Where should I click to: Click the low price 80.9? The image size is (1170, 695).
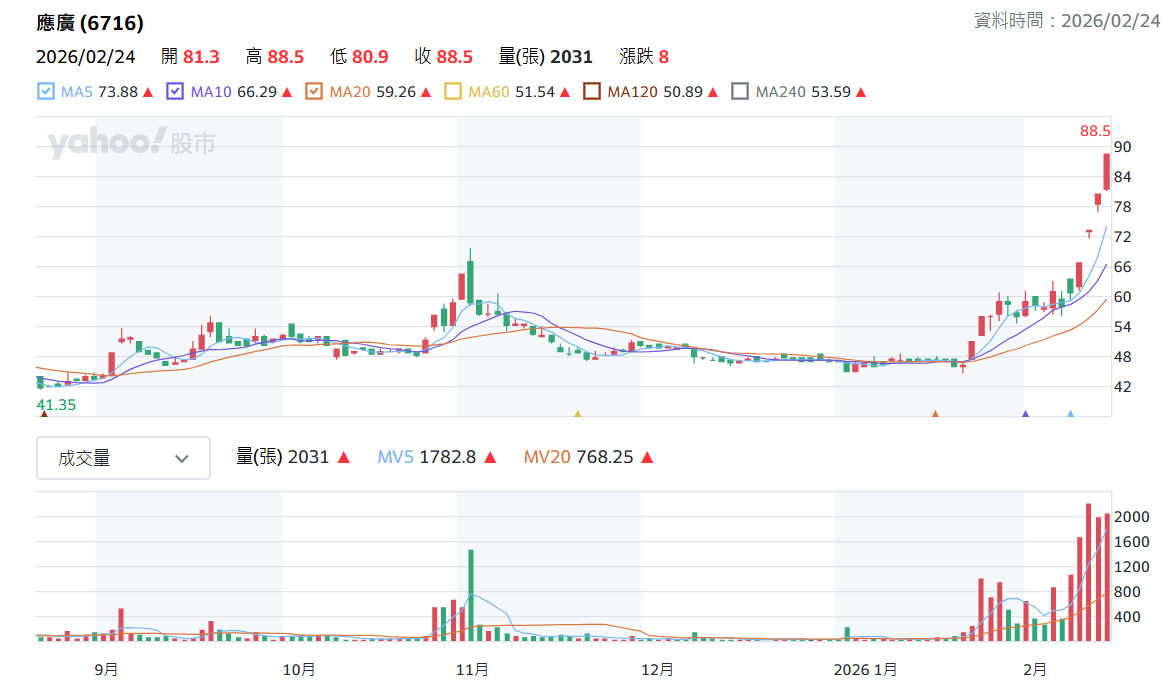370,57
